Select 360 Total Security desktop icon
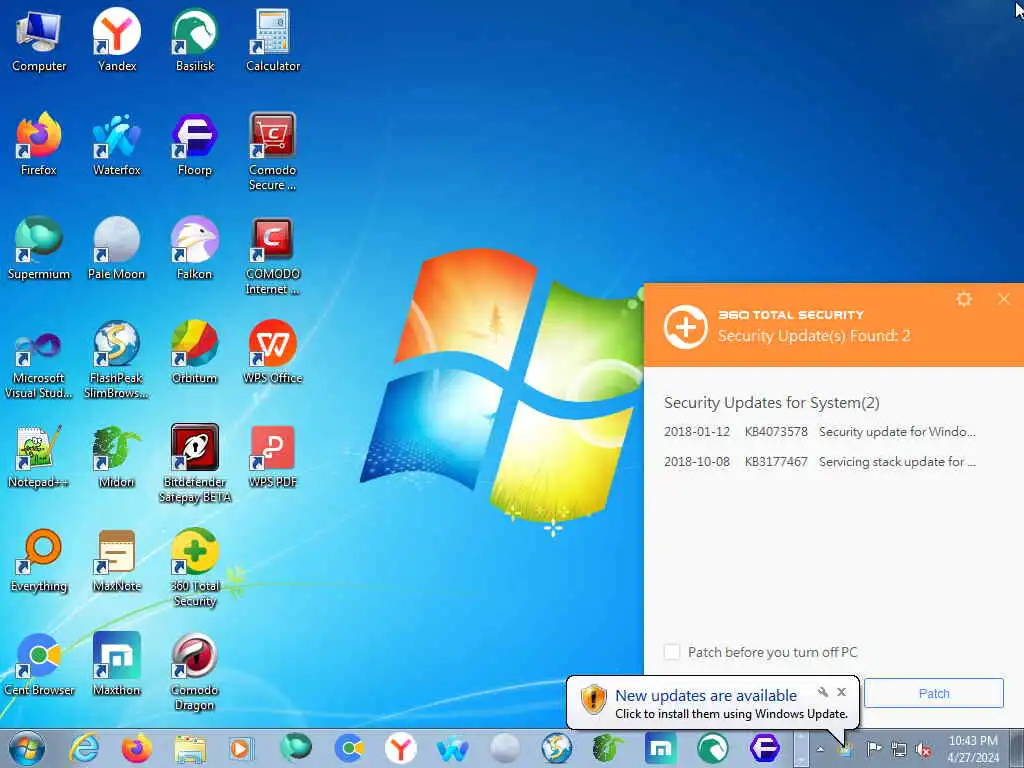Screen dimensions: 1024x768 (195, 568)
